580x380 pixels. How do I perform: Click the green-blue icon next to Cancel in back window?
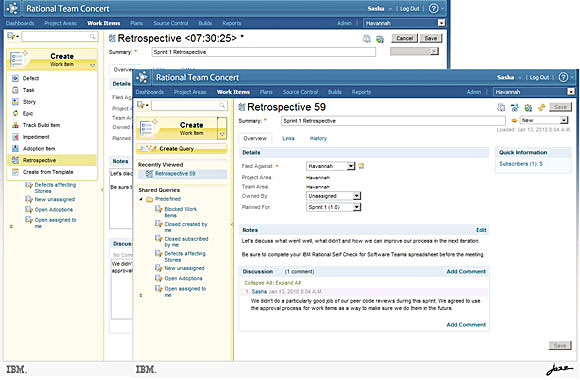click(380, 39)
